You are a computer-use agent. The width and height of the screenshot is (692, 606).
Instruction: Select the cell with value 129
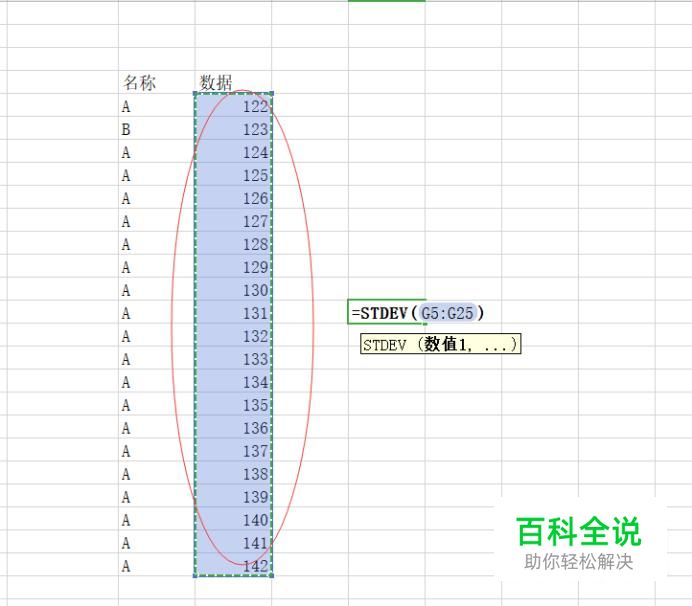[233, 267]
